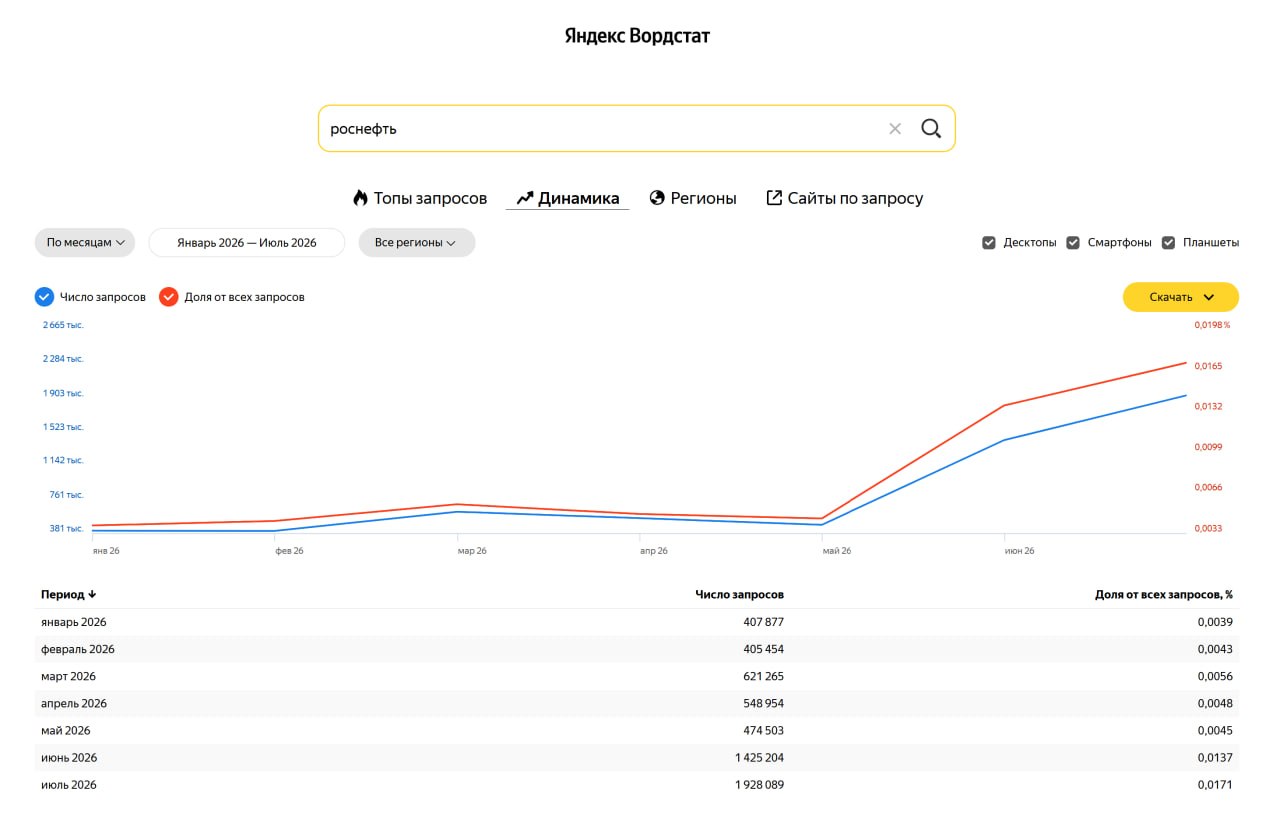Clear the search query with the X icon
This screenshot has width=1280, height=815.
pos(895,128)
